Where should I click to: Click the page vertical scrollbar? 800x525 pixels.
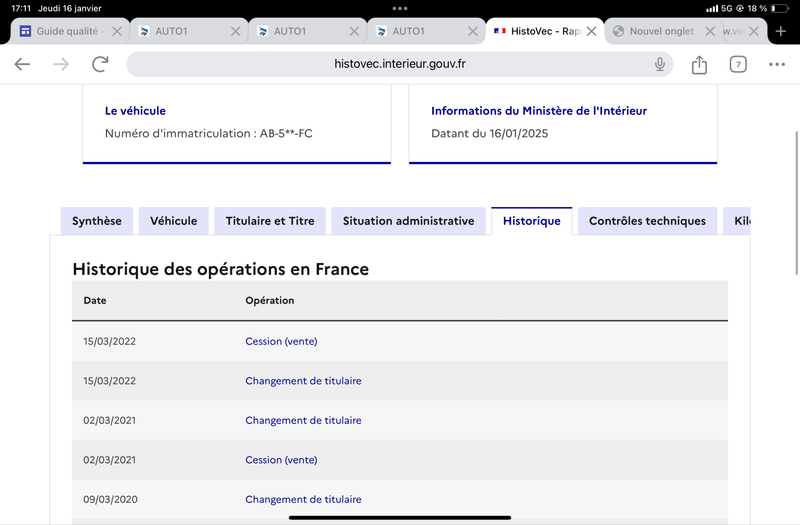pos(796,203)
